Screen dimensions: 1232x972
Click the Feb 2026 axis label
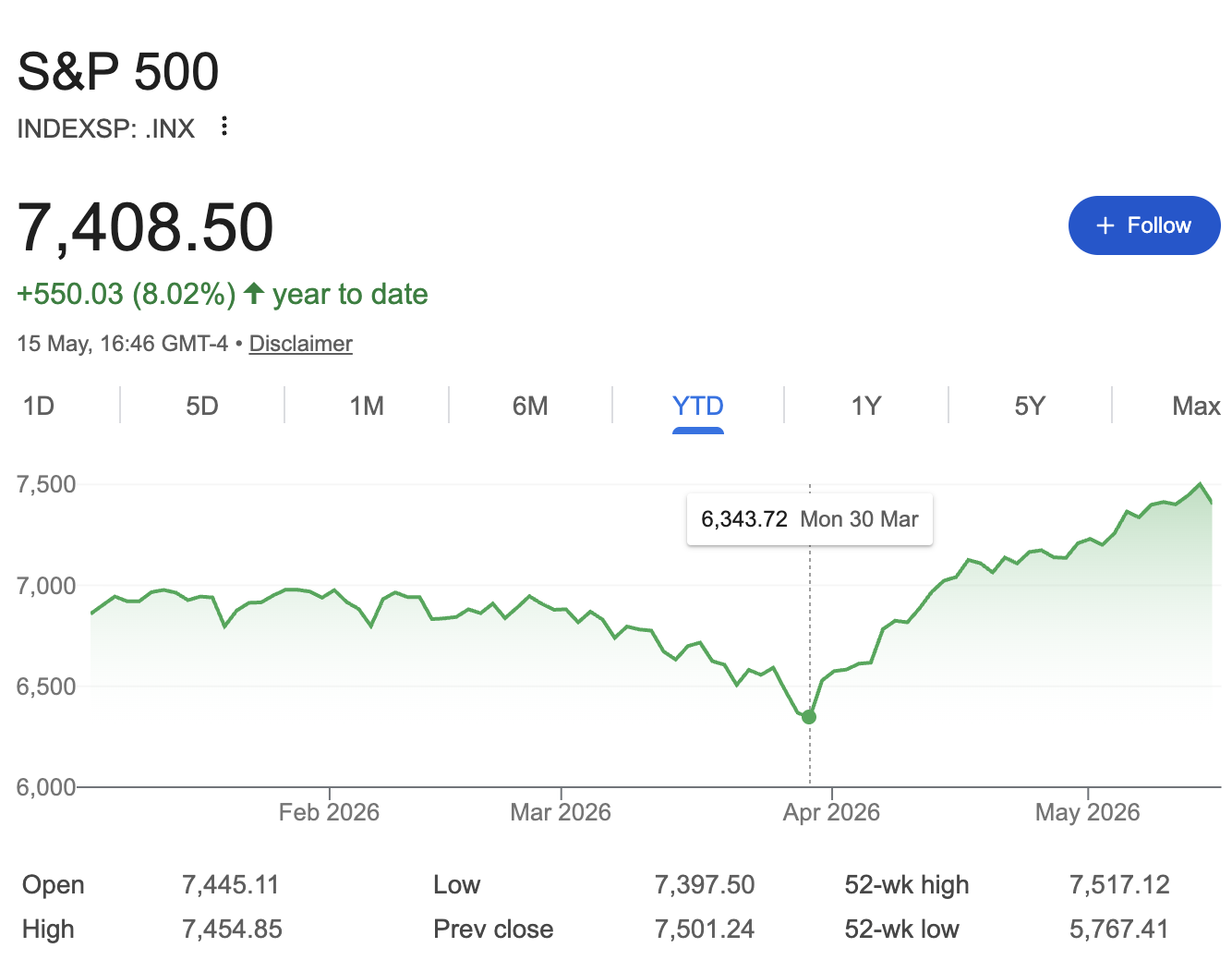coord(329,812)
